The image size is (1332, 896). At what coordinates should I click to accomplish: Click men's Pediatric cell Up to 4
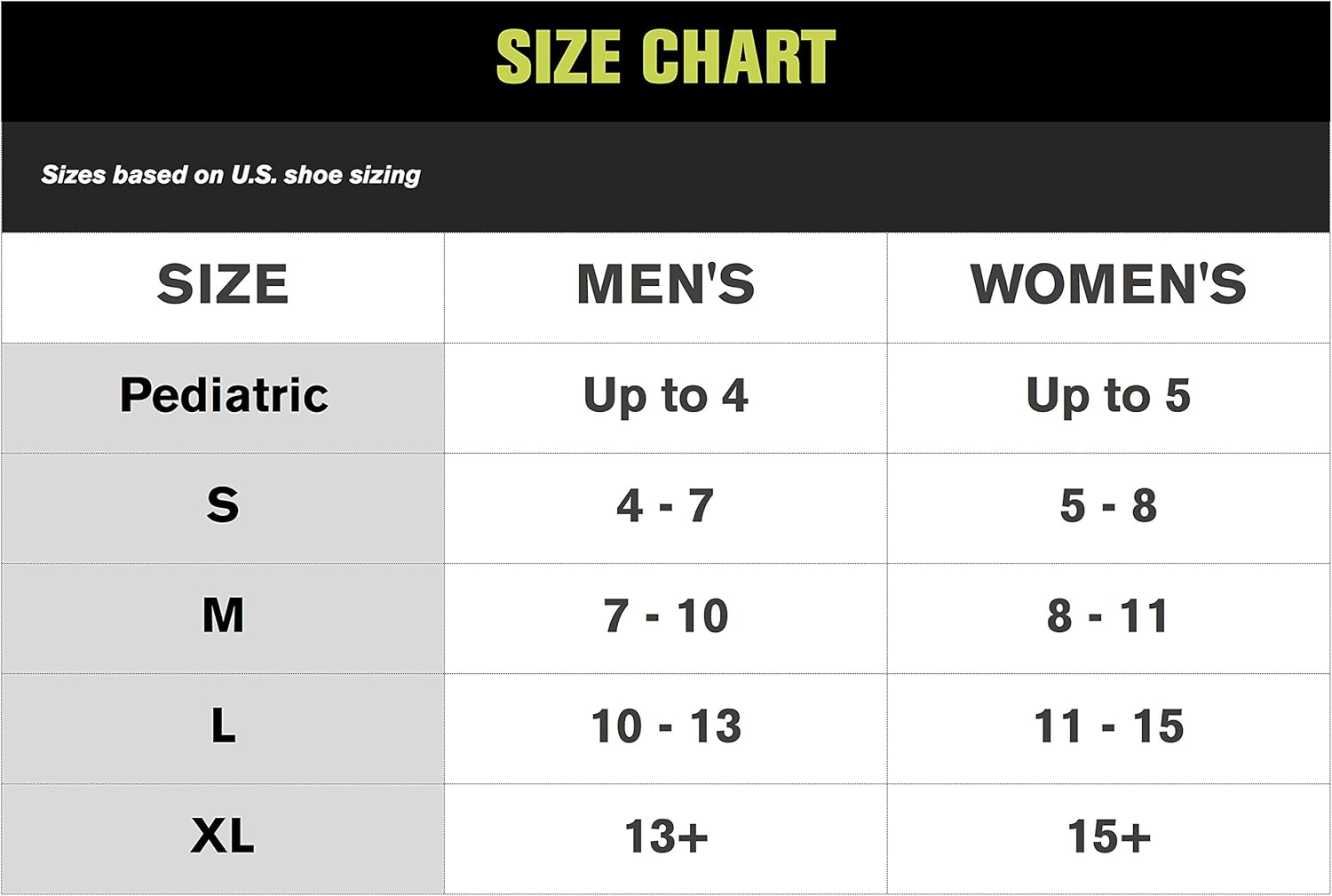point(665,396)
